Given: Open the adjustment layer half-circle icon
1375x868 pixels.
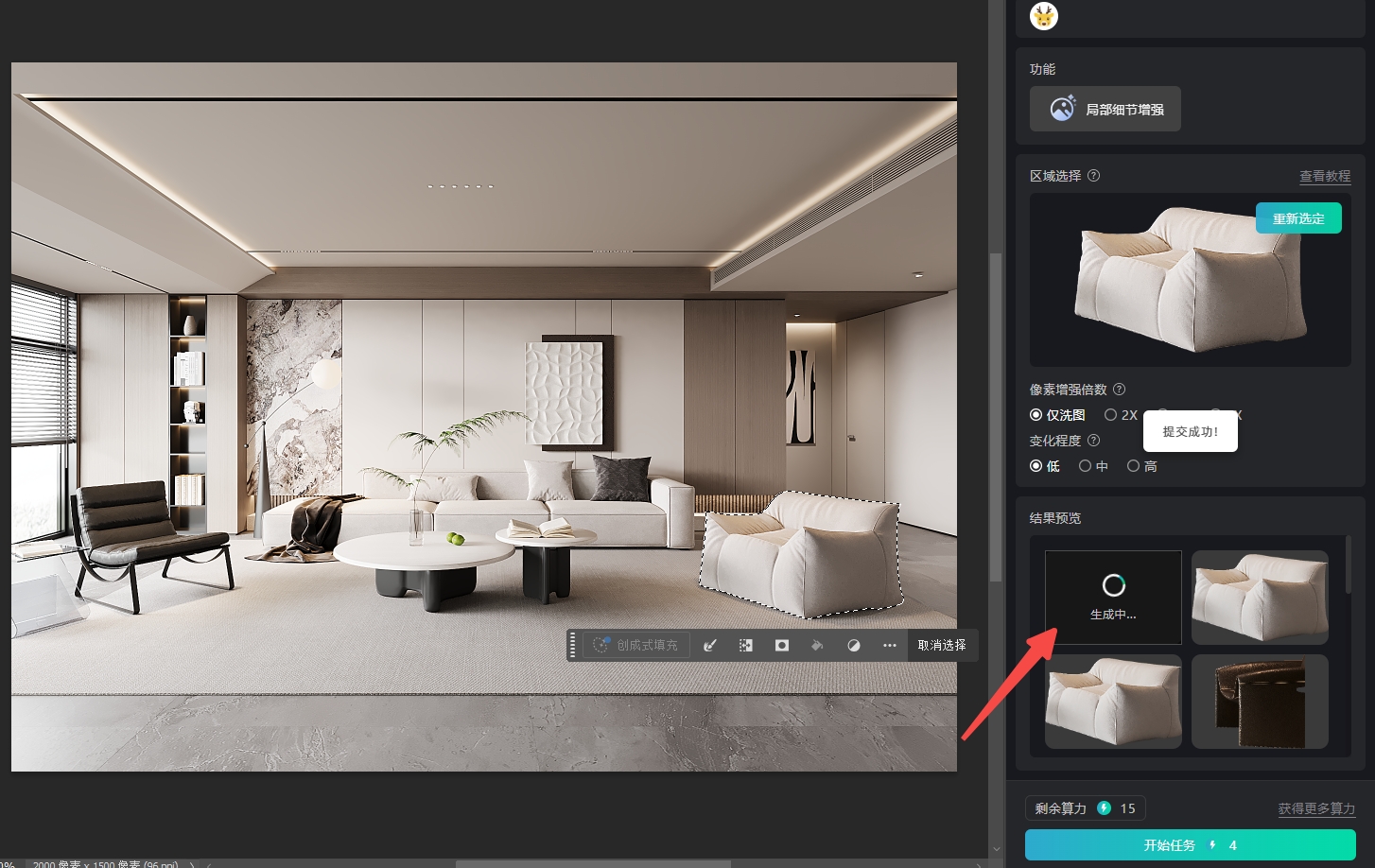Looking at the screenshot, I should tap(854, 645).
